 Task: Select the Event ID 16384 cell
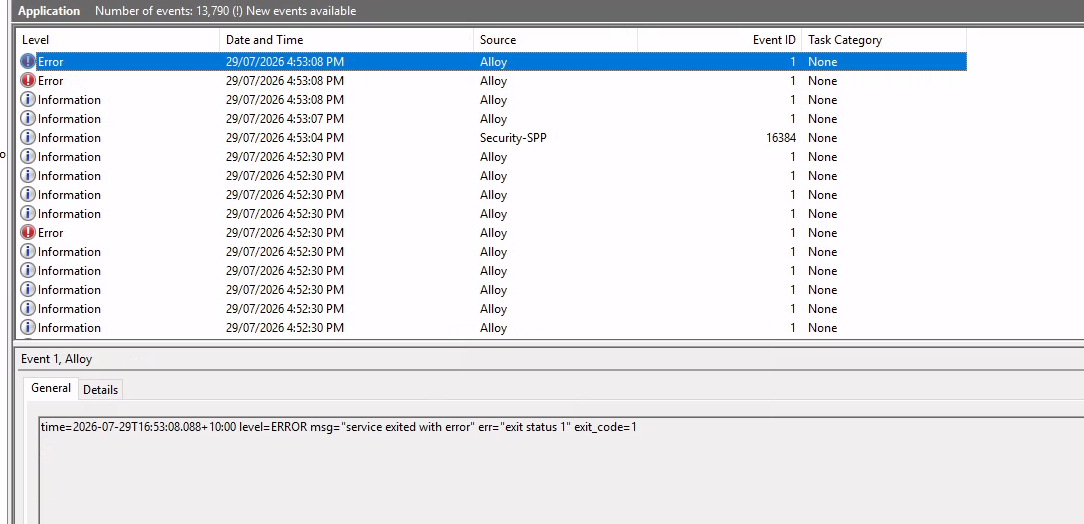click(781, 138)
